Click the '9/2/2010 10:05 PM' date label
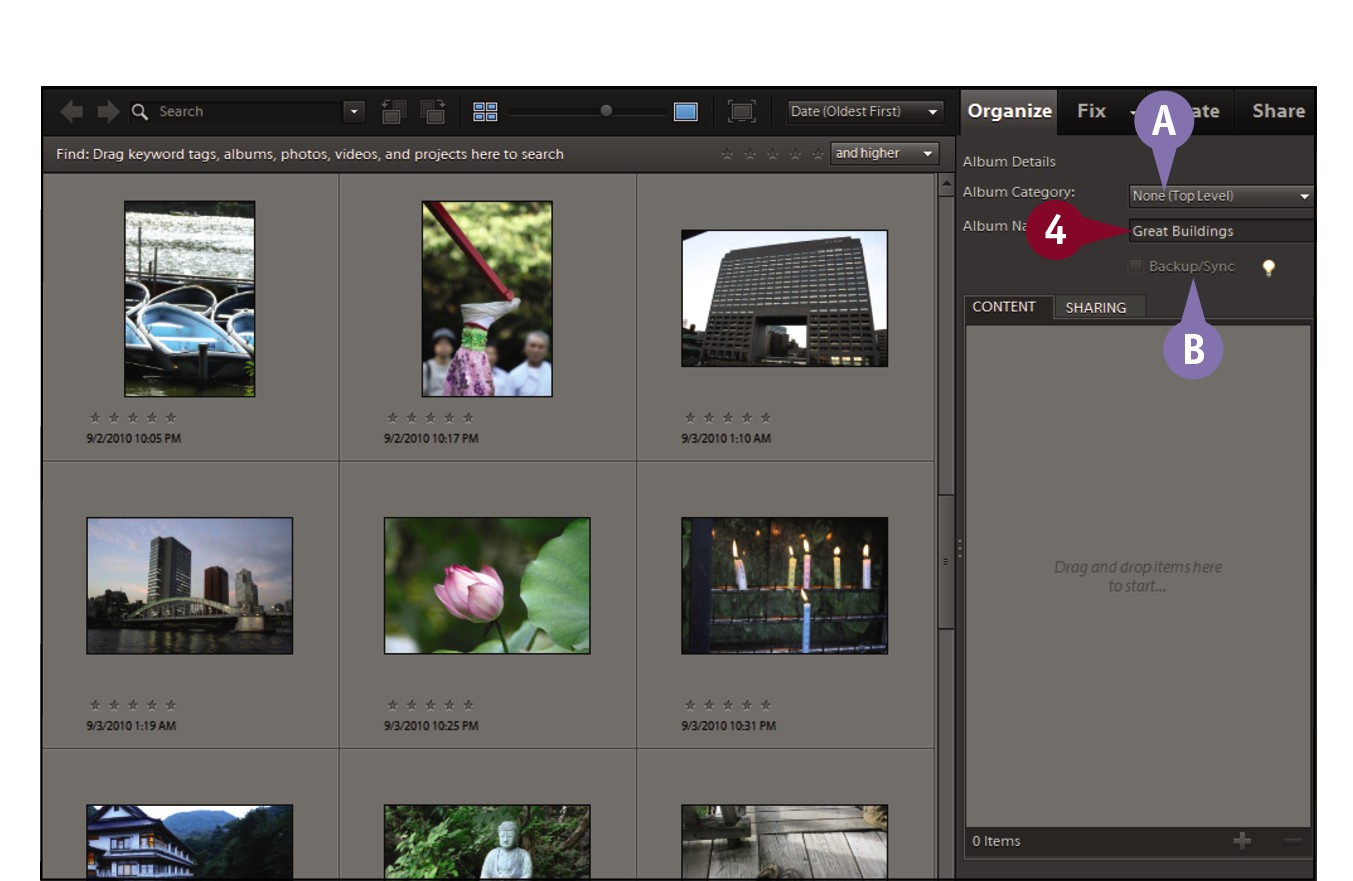 click(x=134, y=439)
